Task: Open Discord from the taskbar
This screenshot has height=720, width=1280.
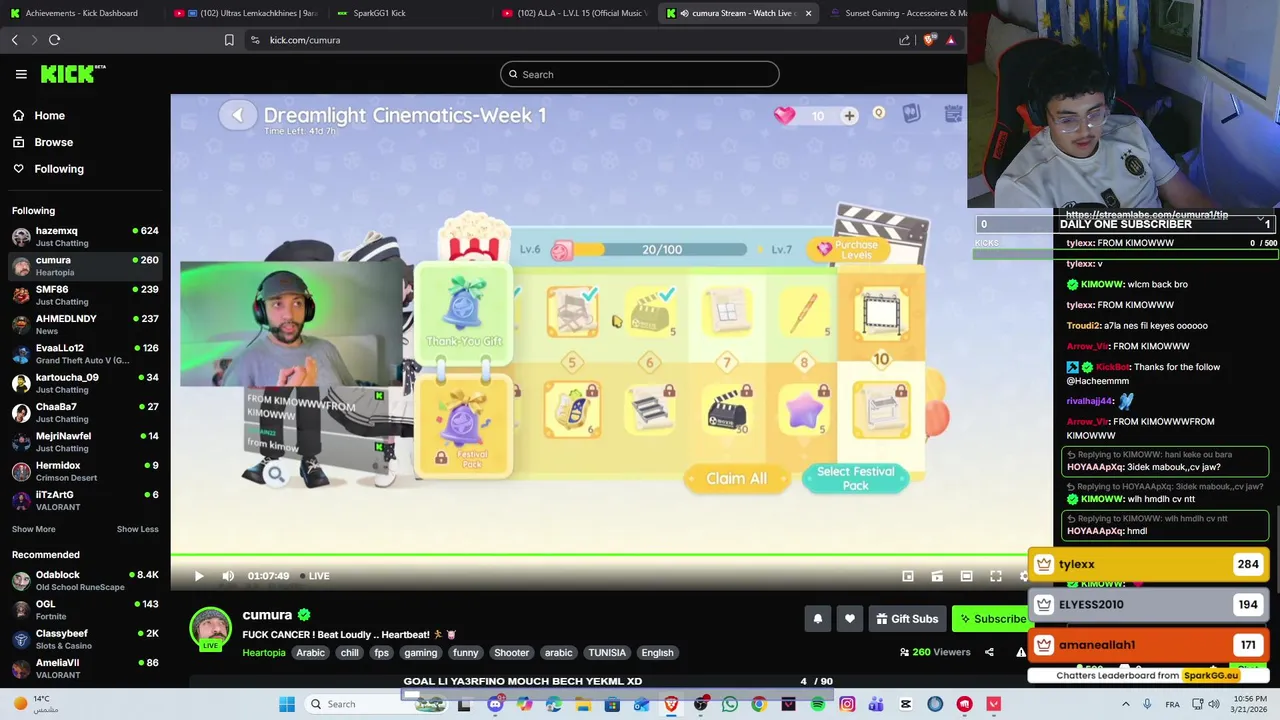Action: [495, 704]
